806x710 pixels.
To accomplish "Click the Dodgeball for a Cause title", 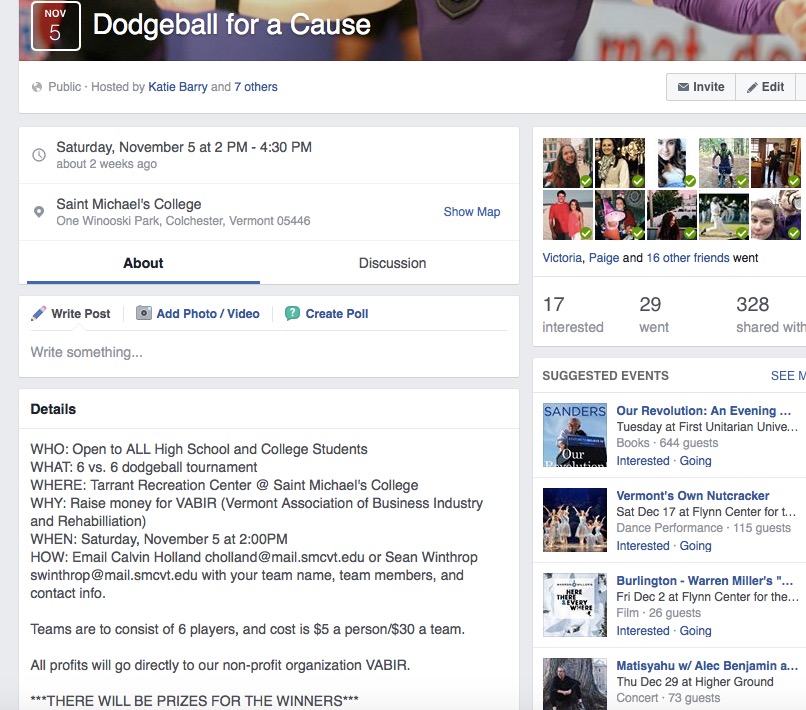I will (x=231, y=24).
